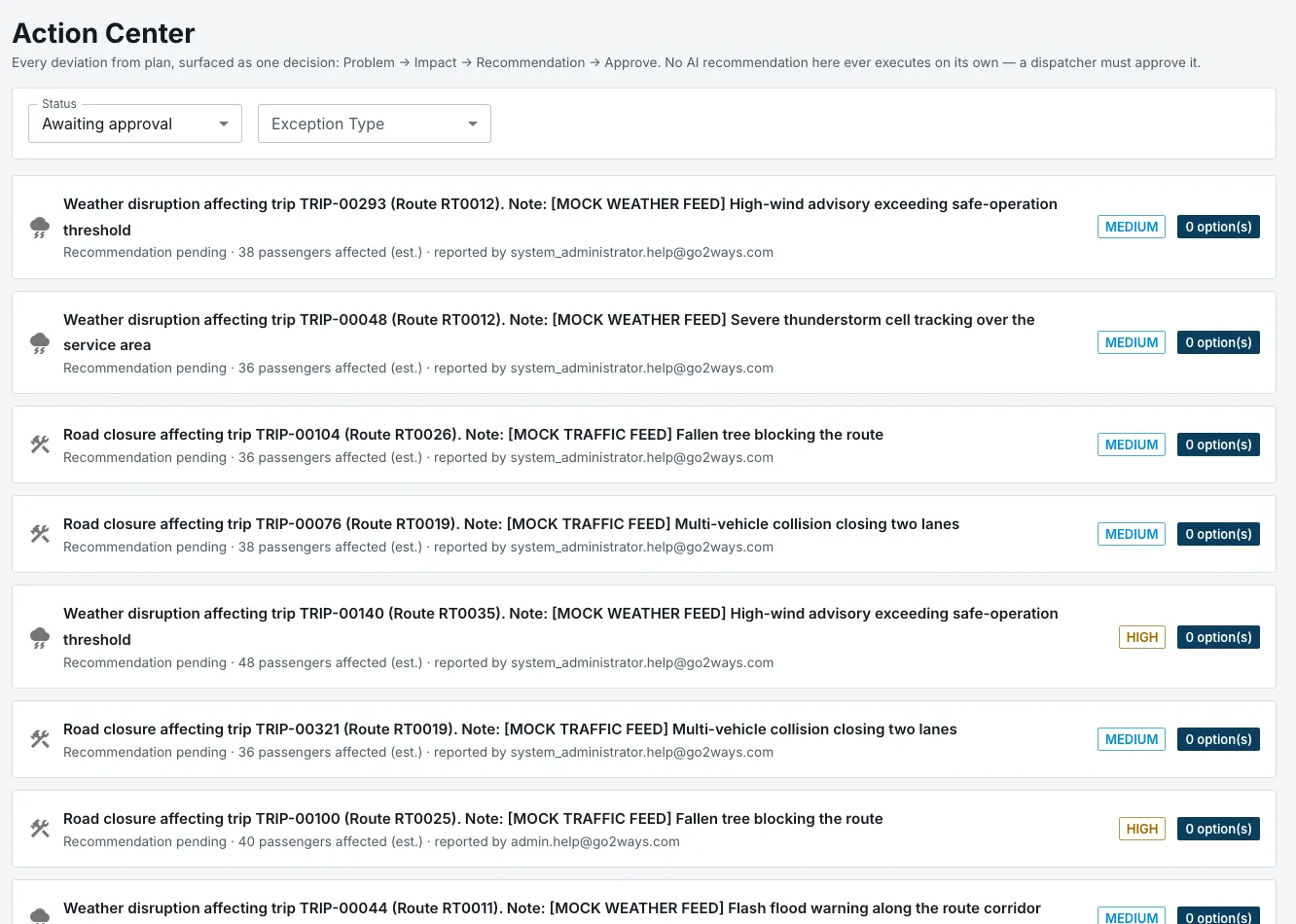1296x924 pixels.
Task: Click recommendation pending details line for TRIP-00140
Action: click(x=418, y=663)
